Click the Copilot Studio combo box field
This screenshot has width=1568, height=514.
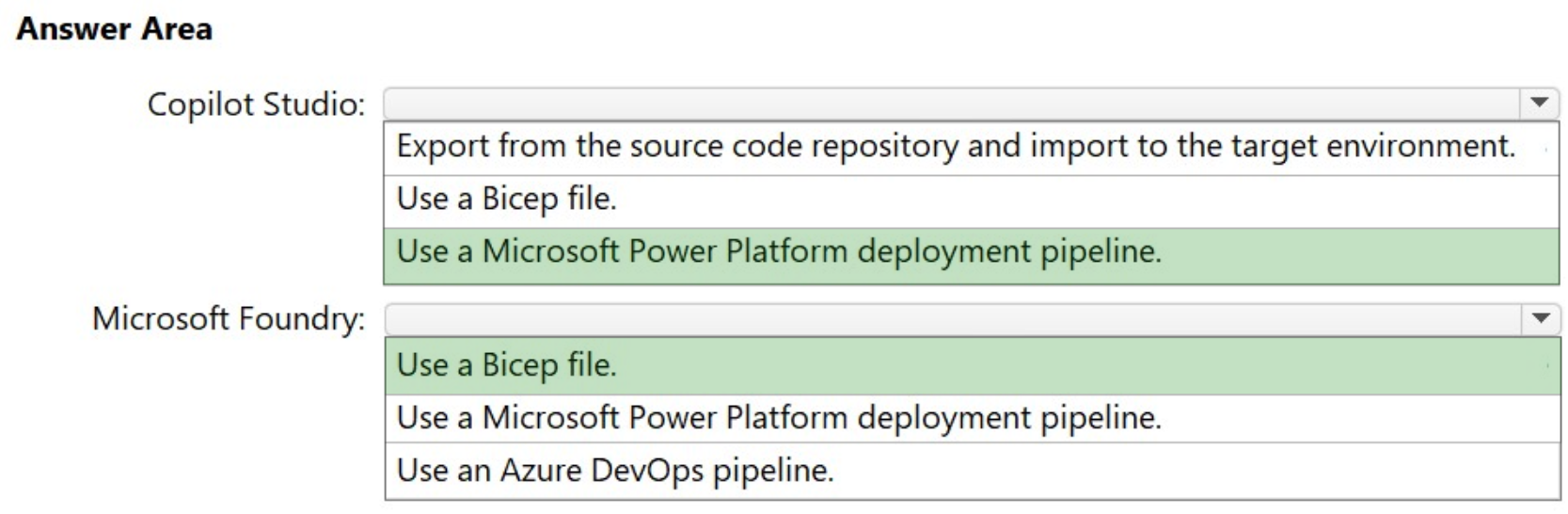[x=971, y=103]
